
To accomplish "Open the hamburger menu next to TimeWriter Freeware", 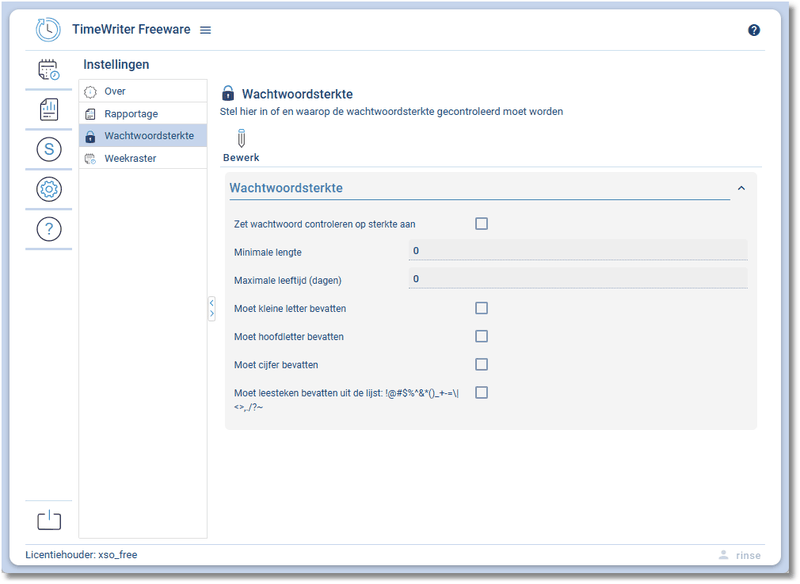I will [x=206, y=30].
